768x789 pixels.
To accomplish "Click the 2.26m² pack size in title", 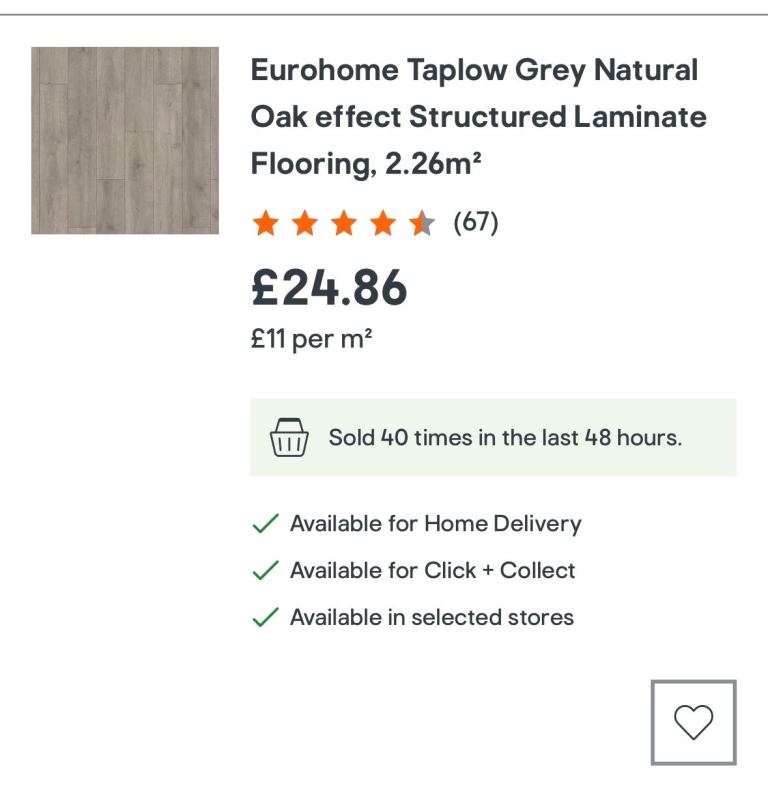I will 433,163.
